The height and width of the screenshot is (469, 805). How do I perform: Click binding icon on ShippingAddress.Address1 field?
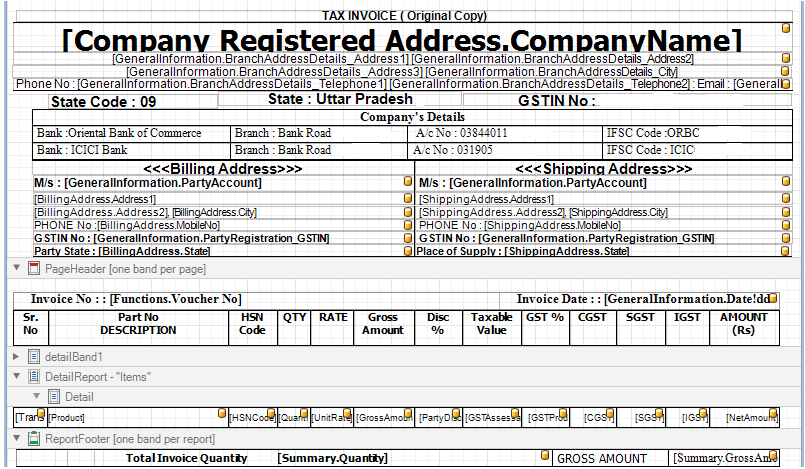(x=785, y=198)
